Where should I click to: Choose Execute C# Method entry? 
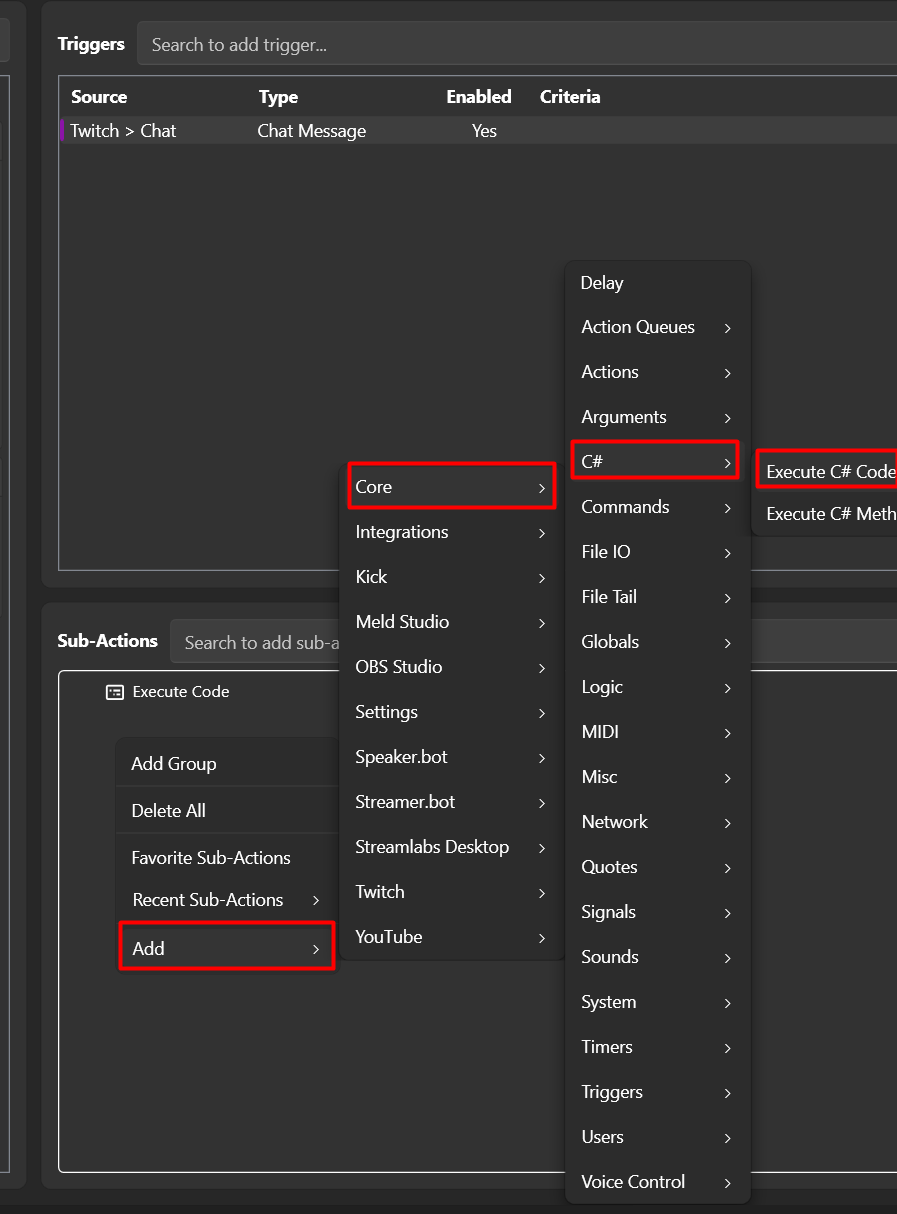tap(828, 514)
